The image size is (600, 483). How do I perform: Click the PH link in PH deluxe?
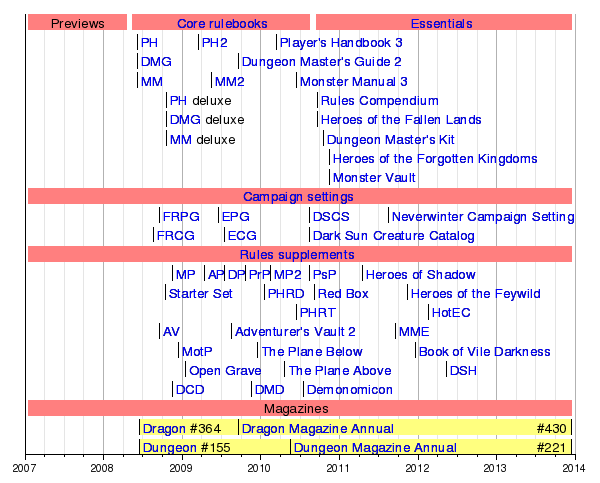coord(178,101)
